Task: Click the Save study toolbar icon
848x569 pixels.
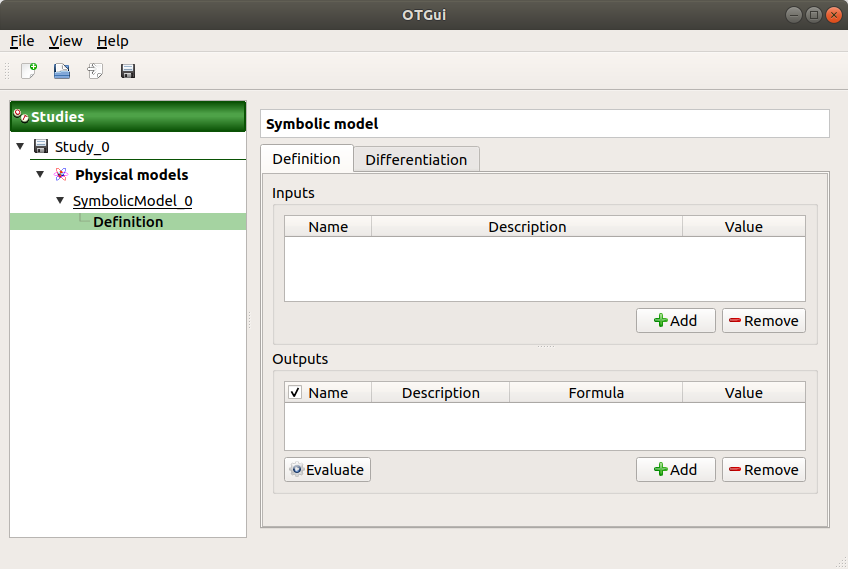Action: 128,71
